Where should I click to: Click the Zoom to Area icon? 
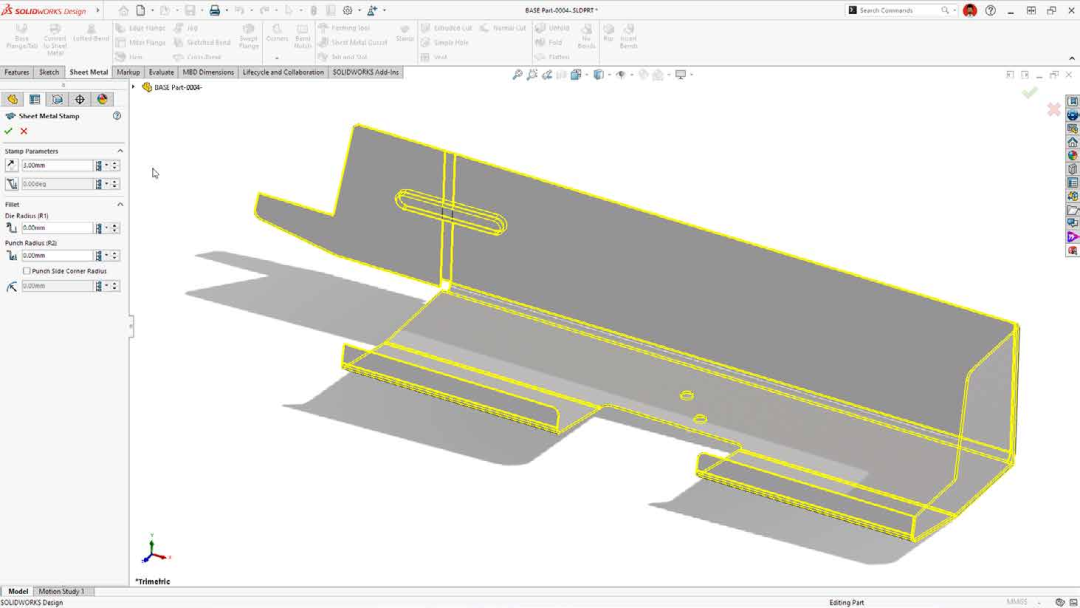(x=532, y=74)
